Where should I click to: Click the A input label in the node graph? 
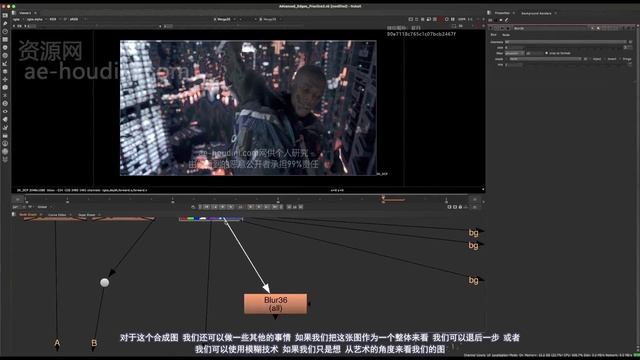pyautogui.click(x=57, y=343)
